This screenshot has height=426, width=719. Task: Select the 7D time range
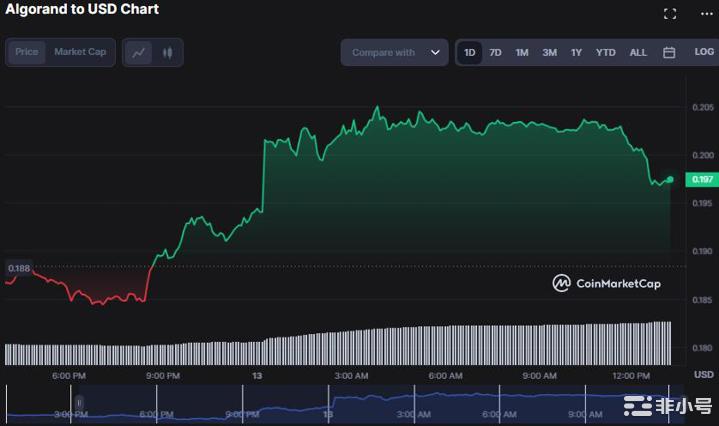(x=495, y=53)
